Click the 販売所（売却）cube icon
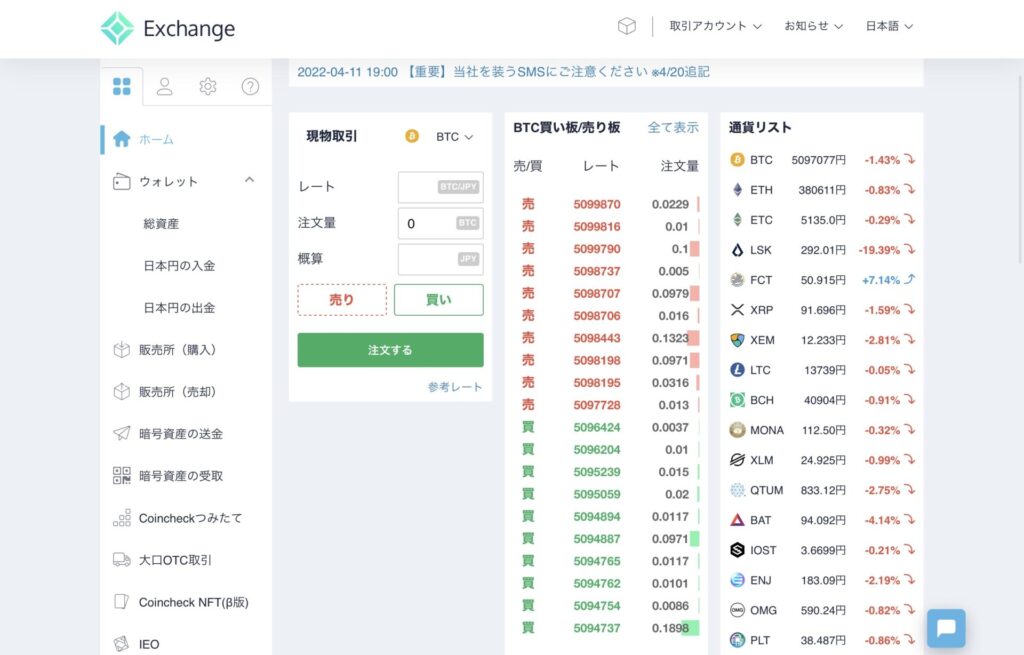Screen dimensions: 1024x655 coord(121,391)
